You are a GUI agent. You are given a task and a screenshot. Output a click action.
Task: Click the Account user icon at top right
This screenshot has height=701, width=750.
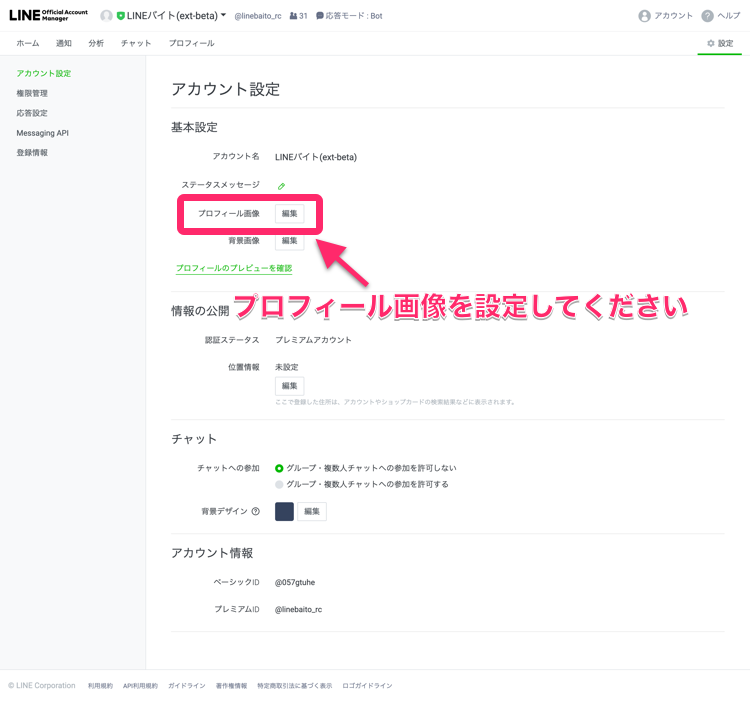644,16
